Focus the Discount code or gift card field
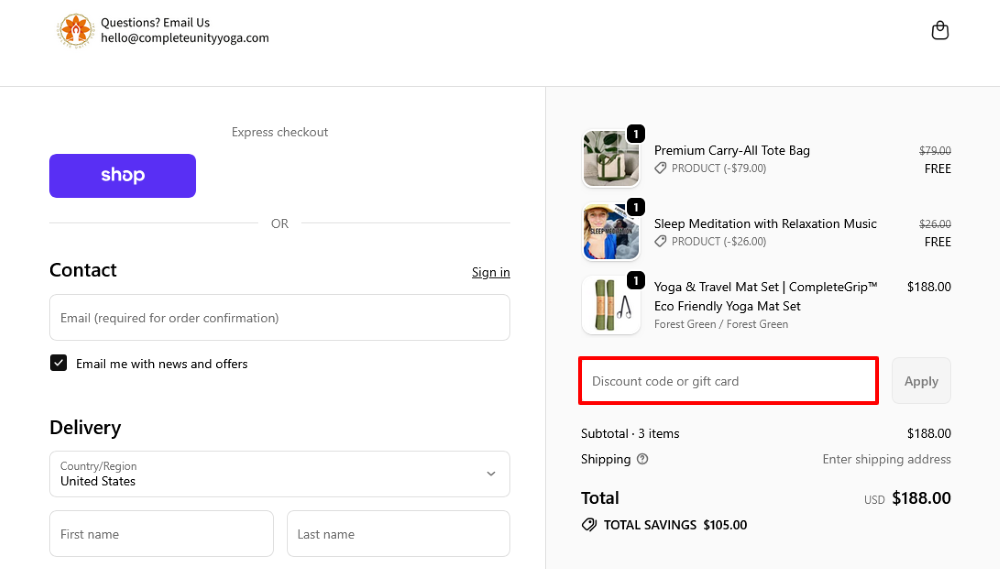The image size is (1000, 569). click(728, 381)
